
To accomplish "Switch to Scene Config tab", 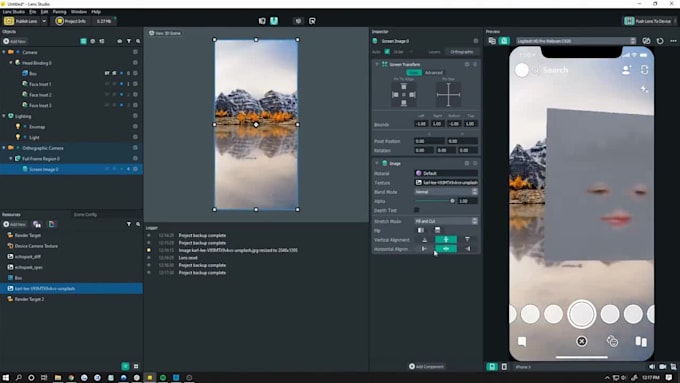I will click(x=85, y=214).
